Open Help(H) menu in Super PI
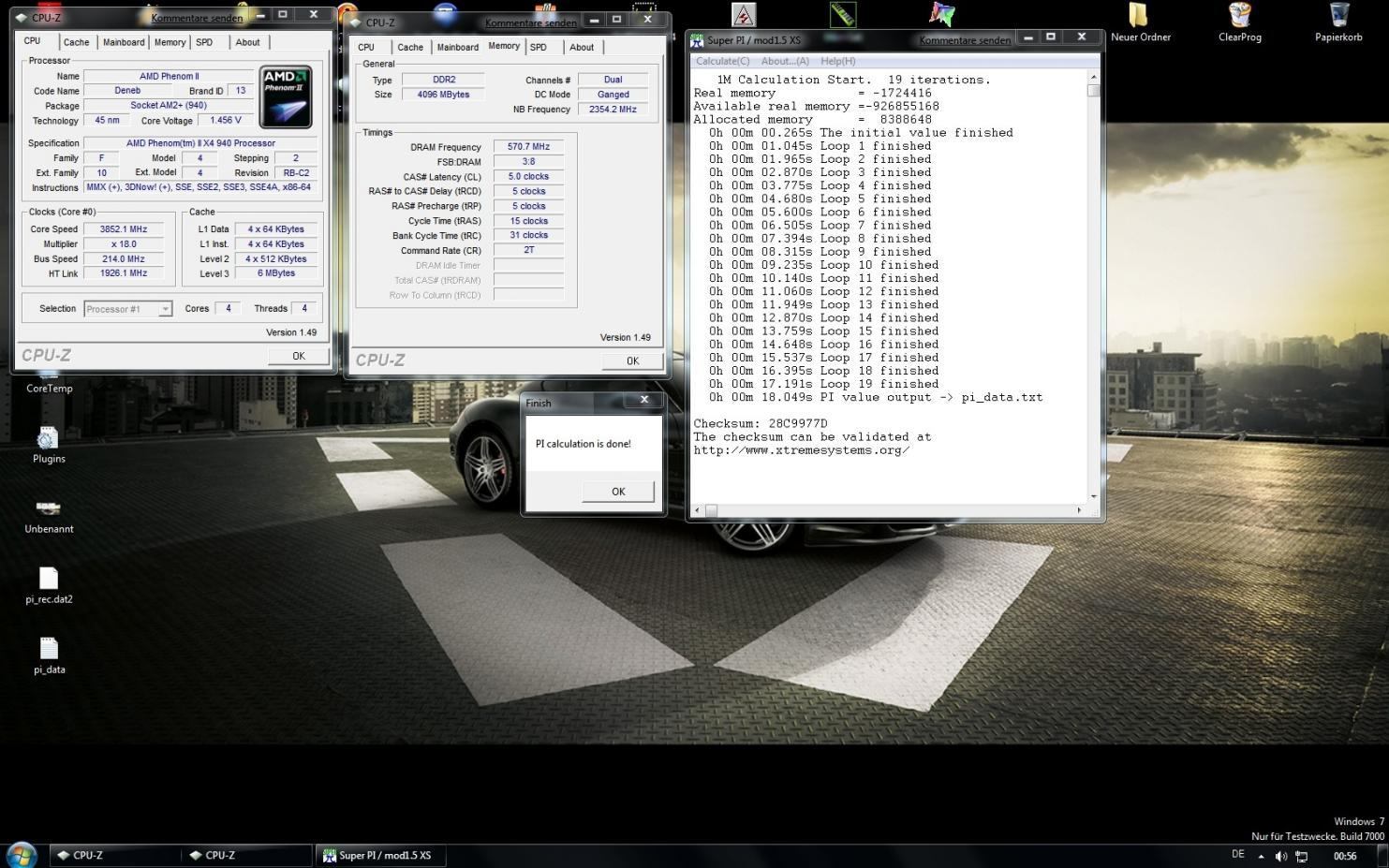Image resolution: width=1389 pixels, height=868 pixels. tap(837, 61)
